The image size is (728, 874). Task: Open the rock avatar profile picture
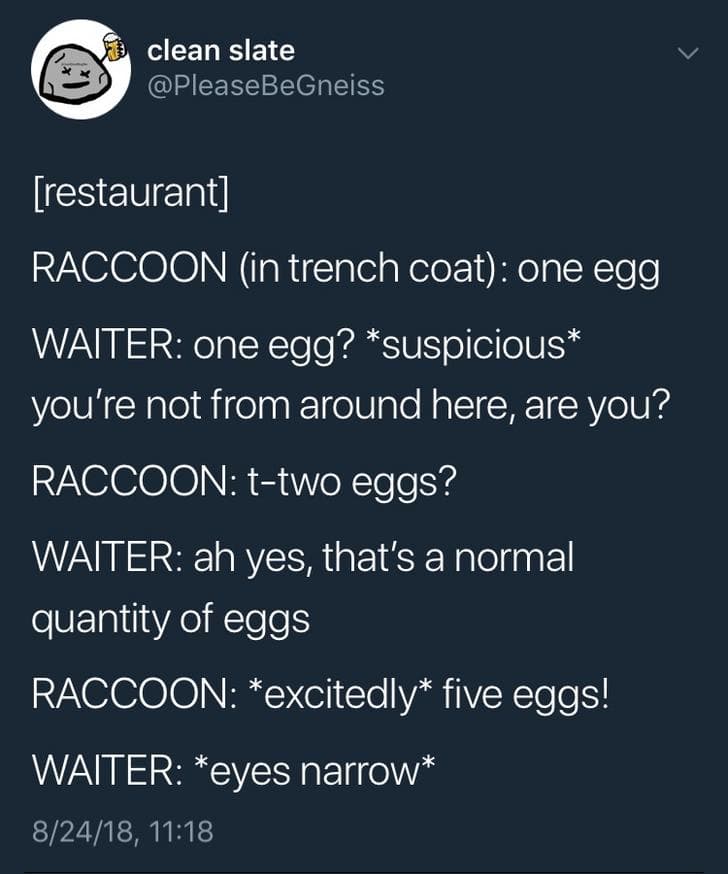(81, 69)
